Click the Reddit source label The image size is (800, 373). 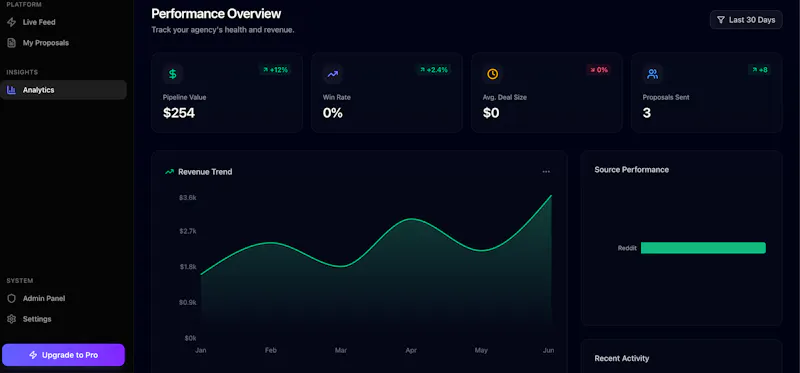click(x=627, y=248)
